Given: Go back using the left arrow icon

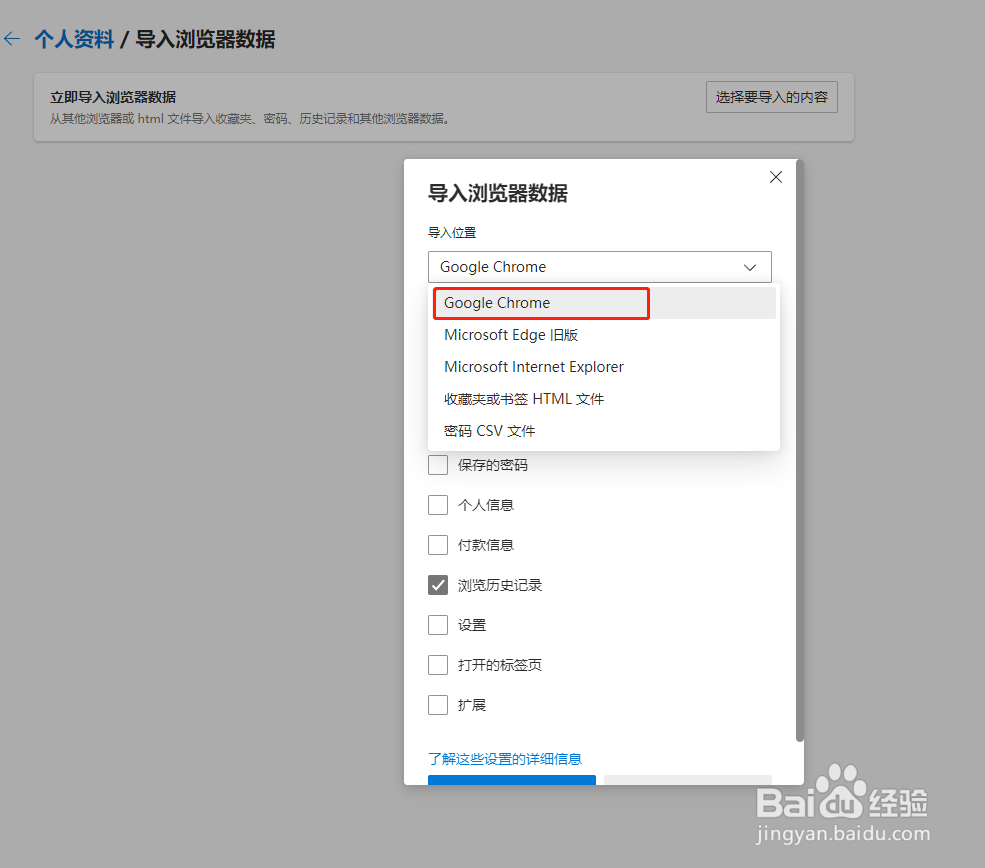Looking at the screenshot, I should pos(11,39).
